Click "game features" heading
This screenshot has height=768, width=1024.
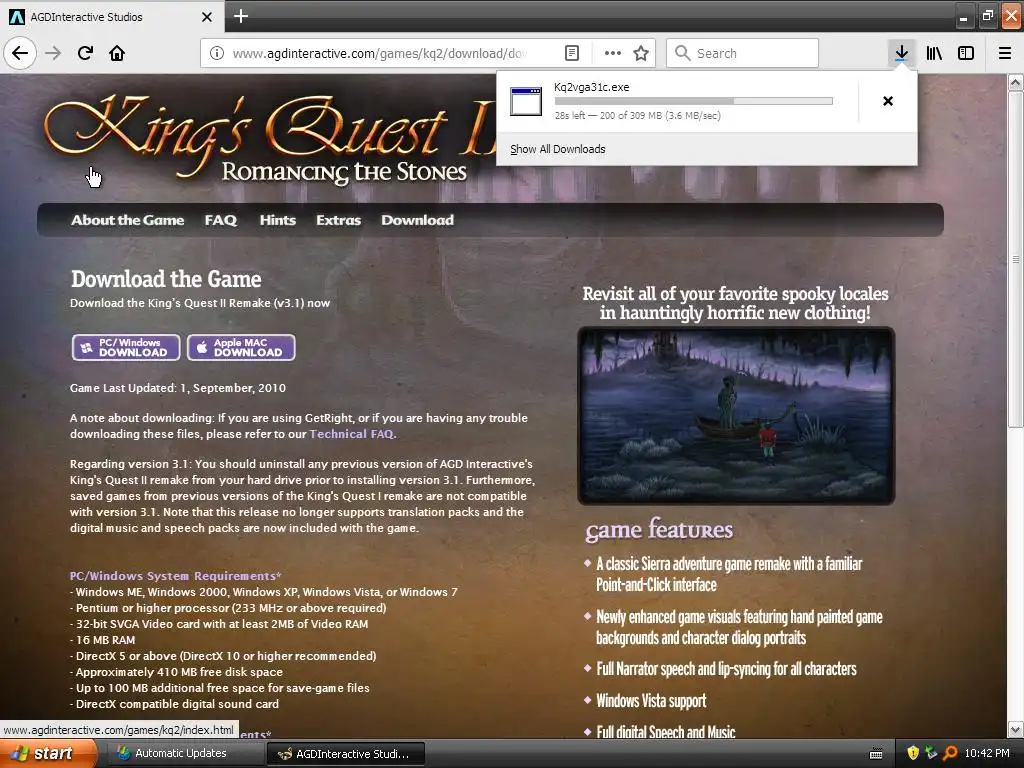[659, 530]
